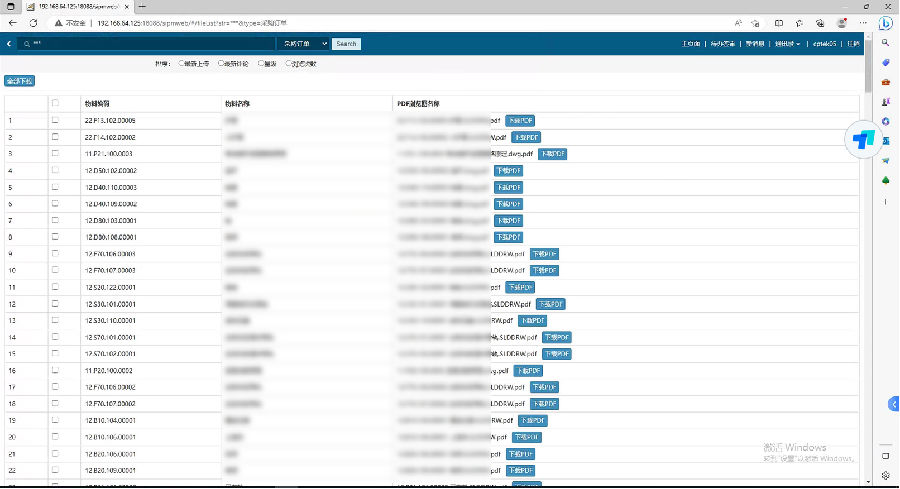900x489 pixels.
Task: Select the fourth sort radio button
Action: pos(288,63)
